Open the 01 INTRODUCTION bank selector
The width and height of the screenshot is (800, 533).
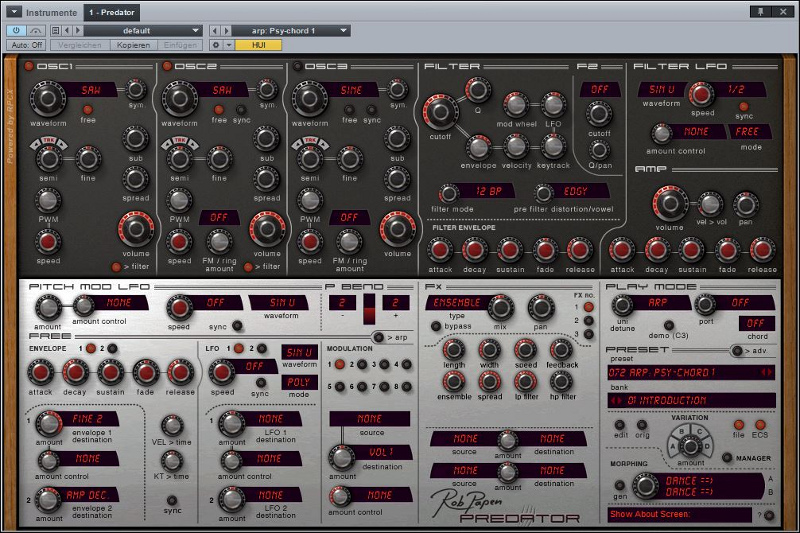coord(692,400)
